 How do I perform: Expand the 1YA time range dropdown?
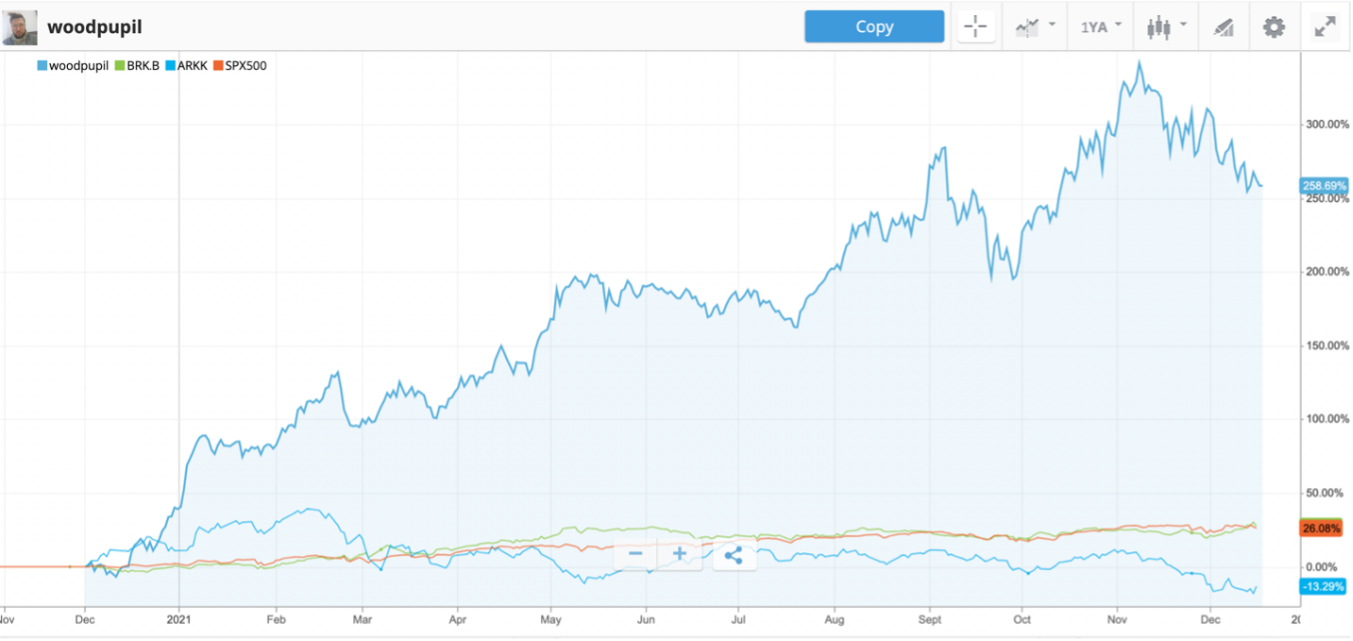pyautogui.click(x=1100, y=27)
